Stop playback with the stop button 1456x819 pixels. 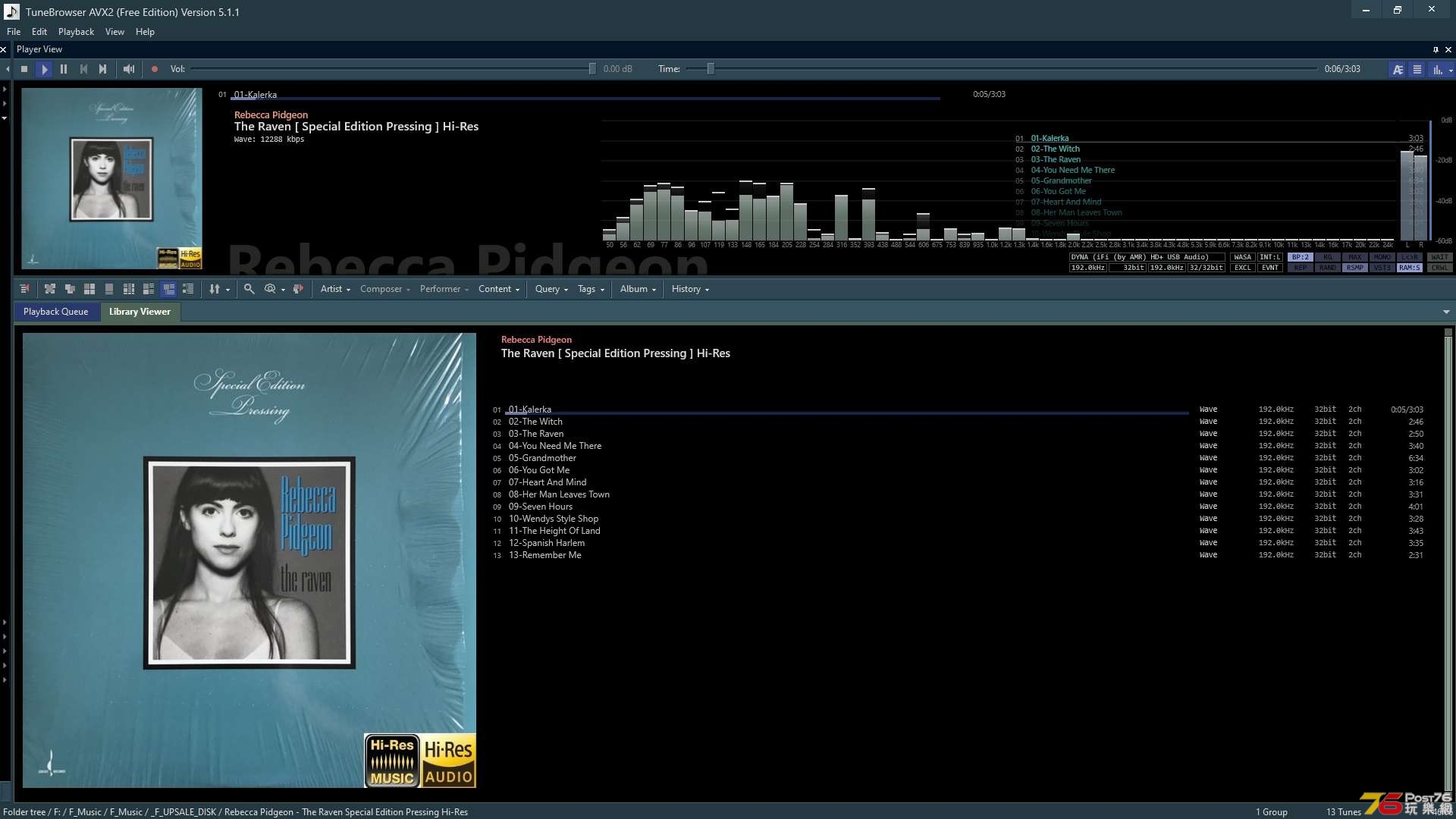click(x=24, y=69)
